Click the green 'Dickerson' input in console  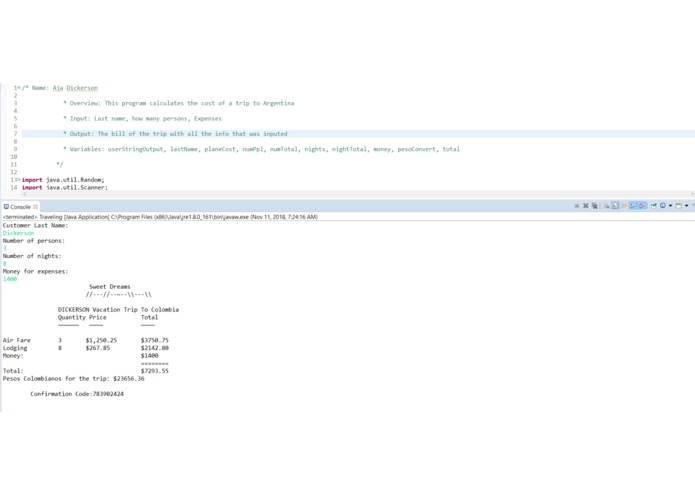click(18, 233)
